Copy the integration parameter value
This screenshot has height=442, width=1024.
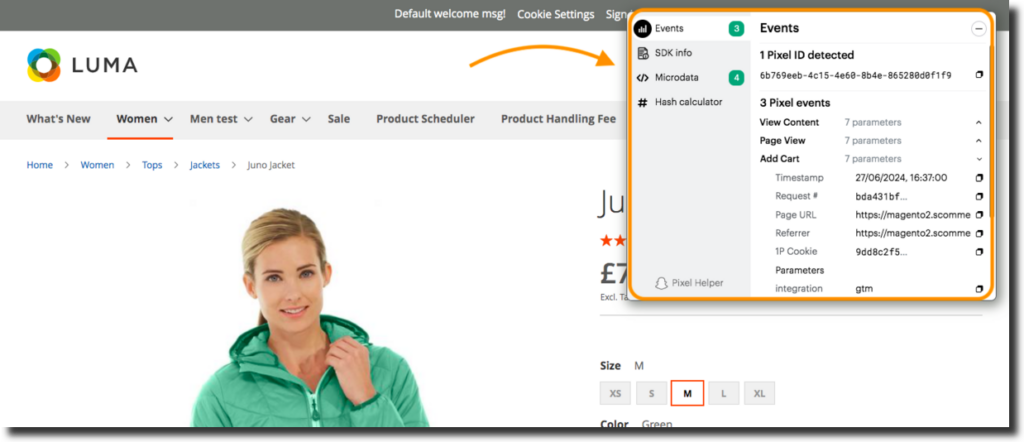coord(979,289)
